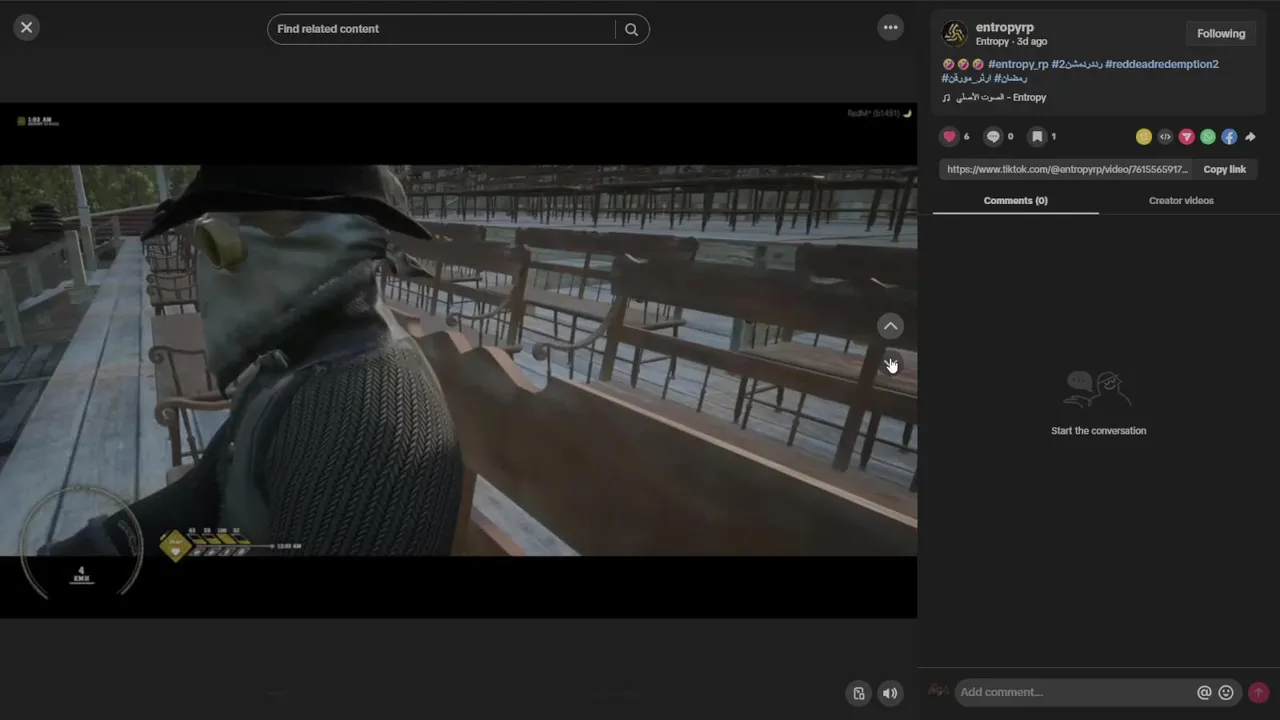
Task: Post comment with the red arrow button
Action: pos(1258,692)
